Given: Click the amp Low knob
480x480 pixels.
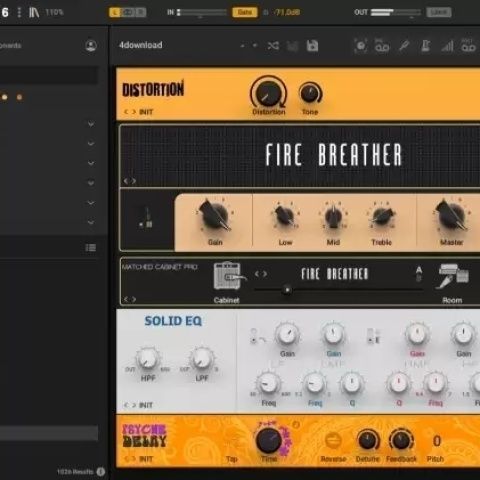Looking at the screenshot, I should pos(285,216).
